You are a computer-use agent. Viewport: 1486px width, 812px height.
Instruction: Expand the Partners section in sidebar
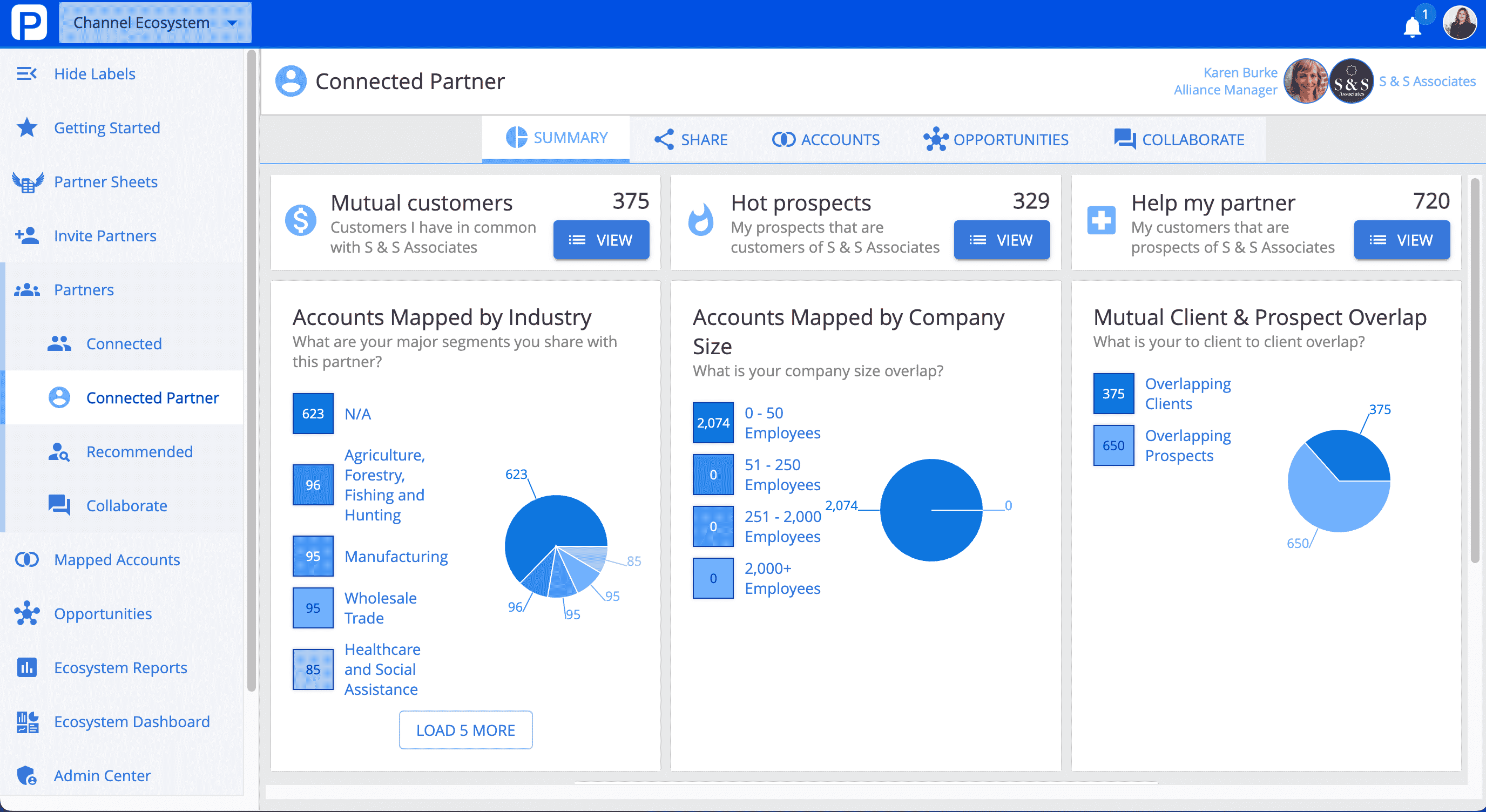(x=83, y=289)
